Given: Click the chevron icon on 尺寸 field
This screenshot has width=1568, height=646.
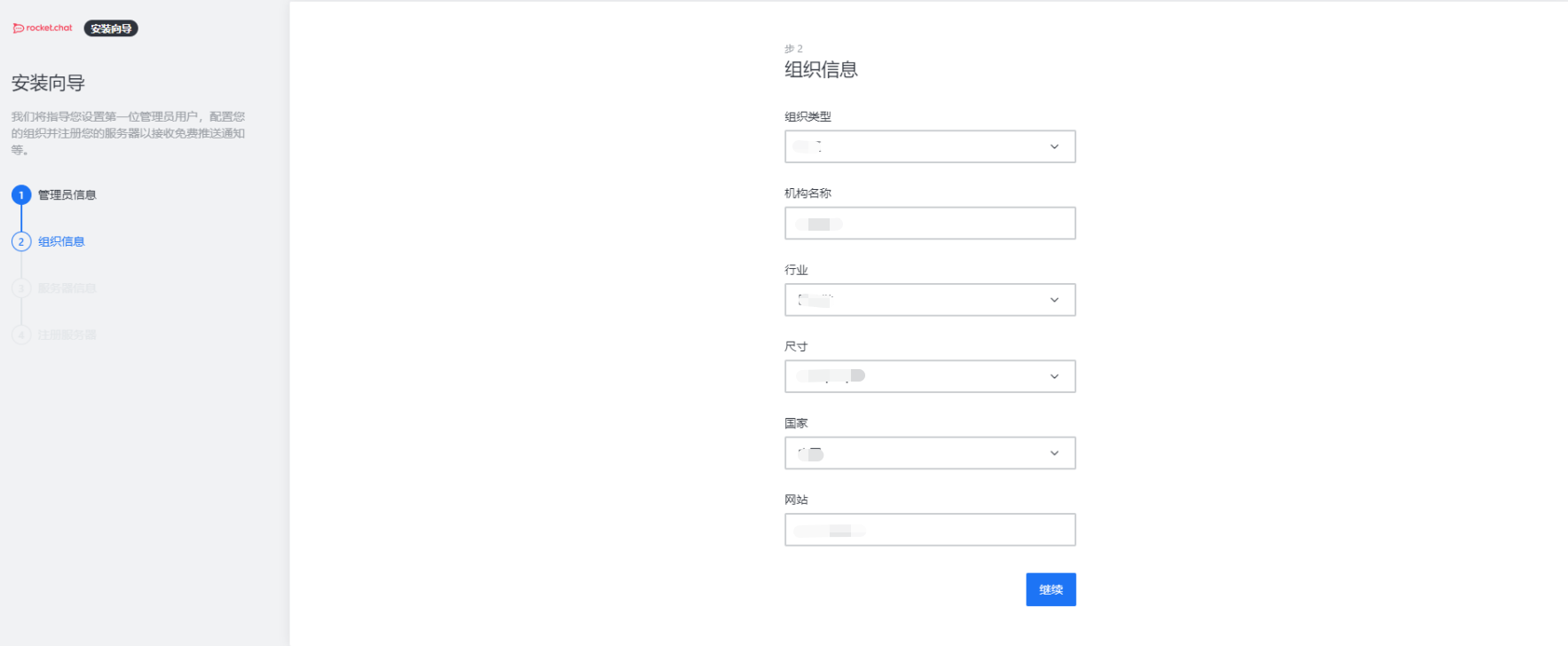Looking at the screenshot, I should click(x=1054, y=376).
